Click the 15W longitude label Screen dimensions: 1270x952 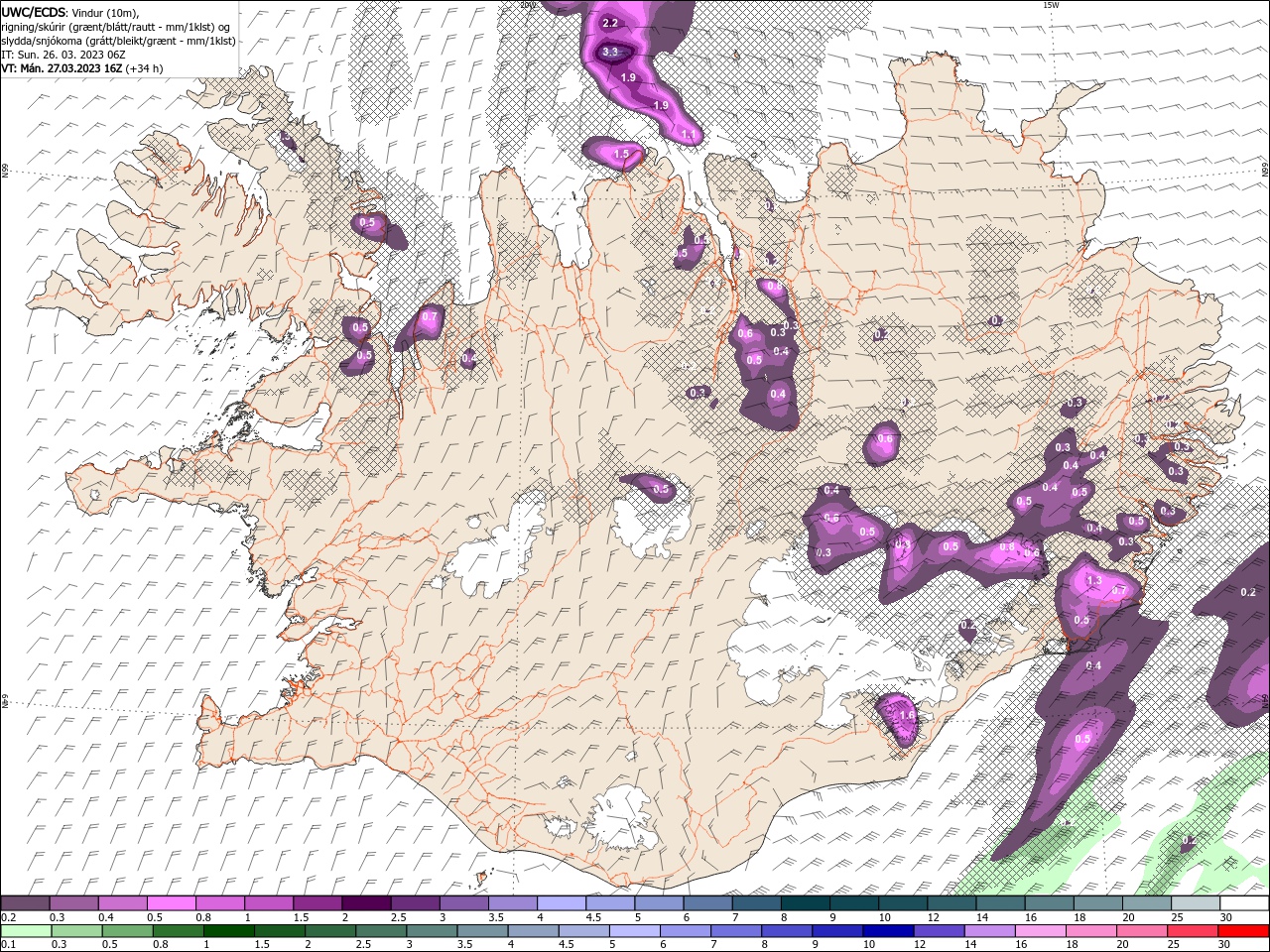tap(1051, 5)
